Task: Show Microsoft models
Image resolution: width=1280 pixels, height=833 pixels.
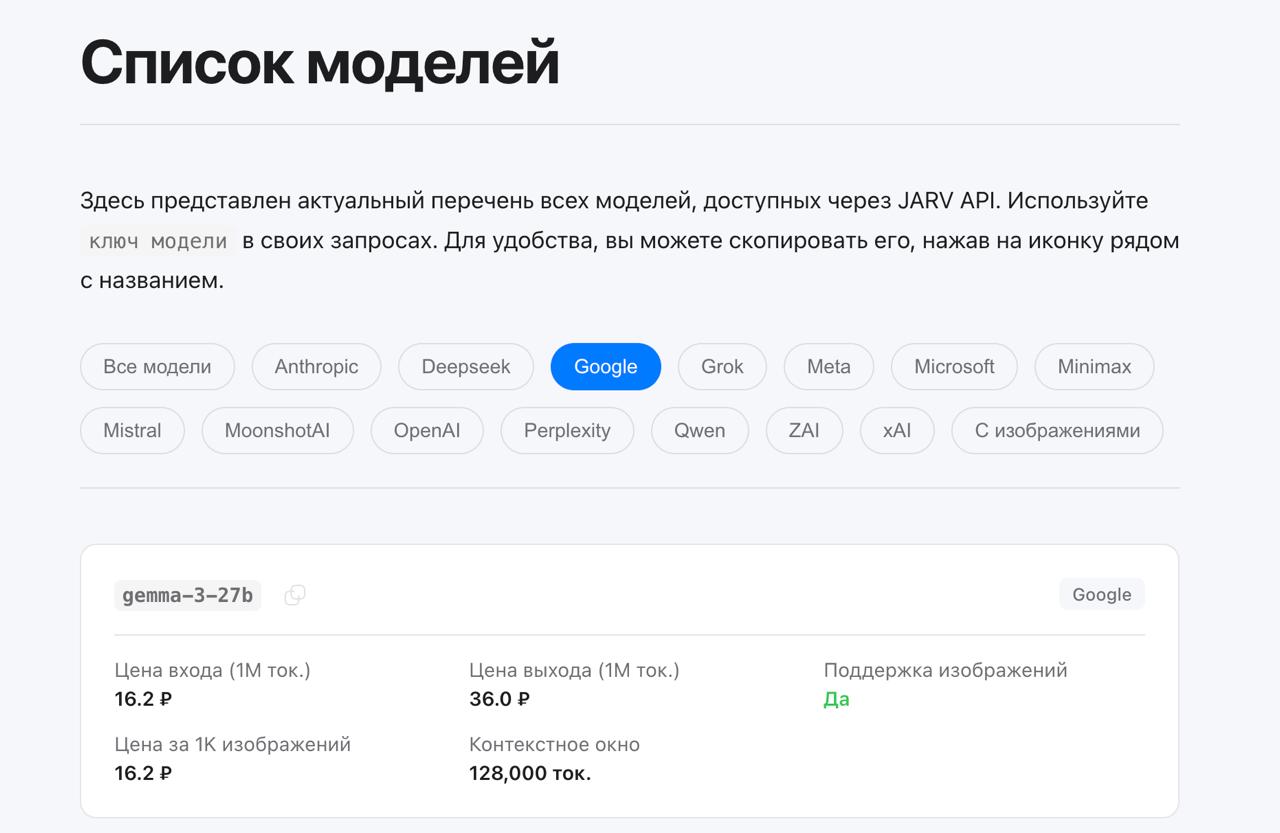Action: pos(954,366)
